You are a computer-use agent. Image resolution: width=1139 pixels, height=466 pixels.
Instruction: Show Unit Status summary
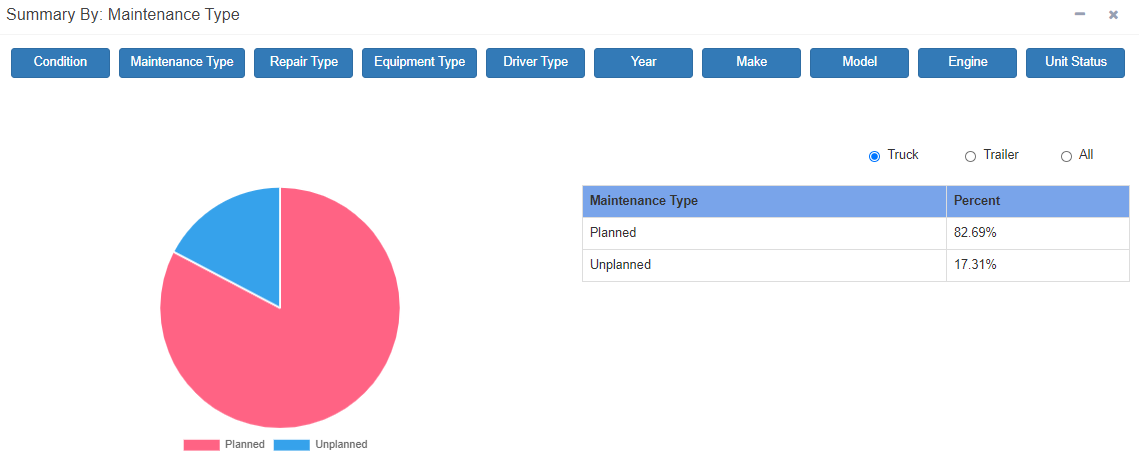1075,62
